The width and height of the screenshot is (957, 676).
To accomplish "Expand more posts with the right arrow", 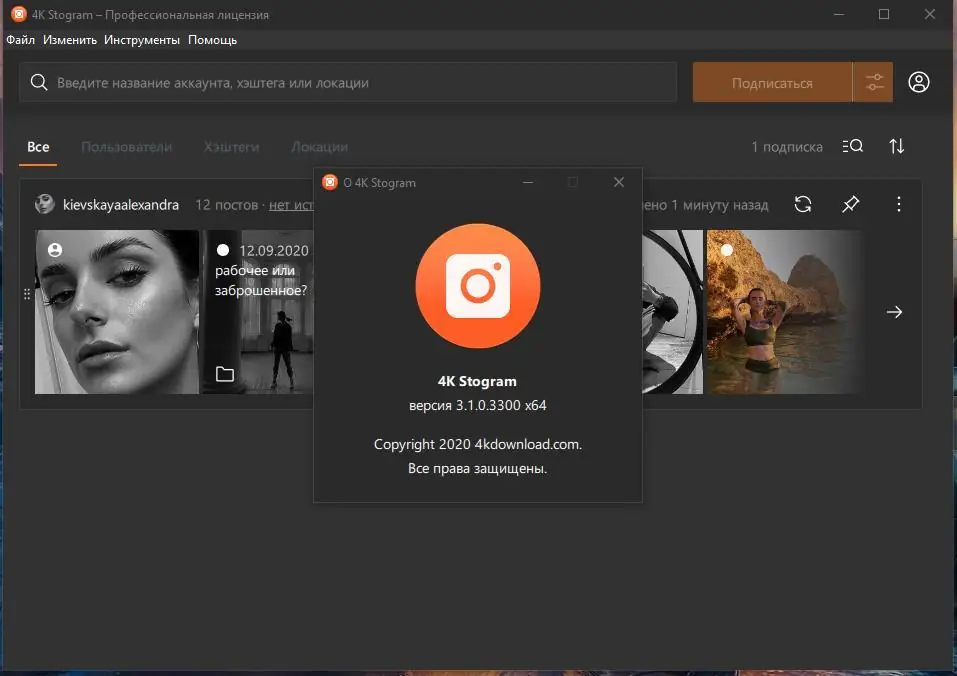I will click(893, 311).
